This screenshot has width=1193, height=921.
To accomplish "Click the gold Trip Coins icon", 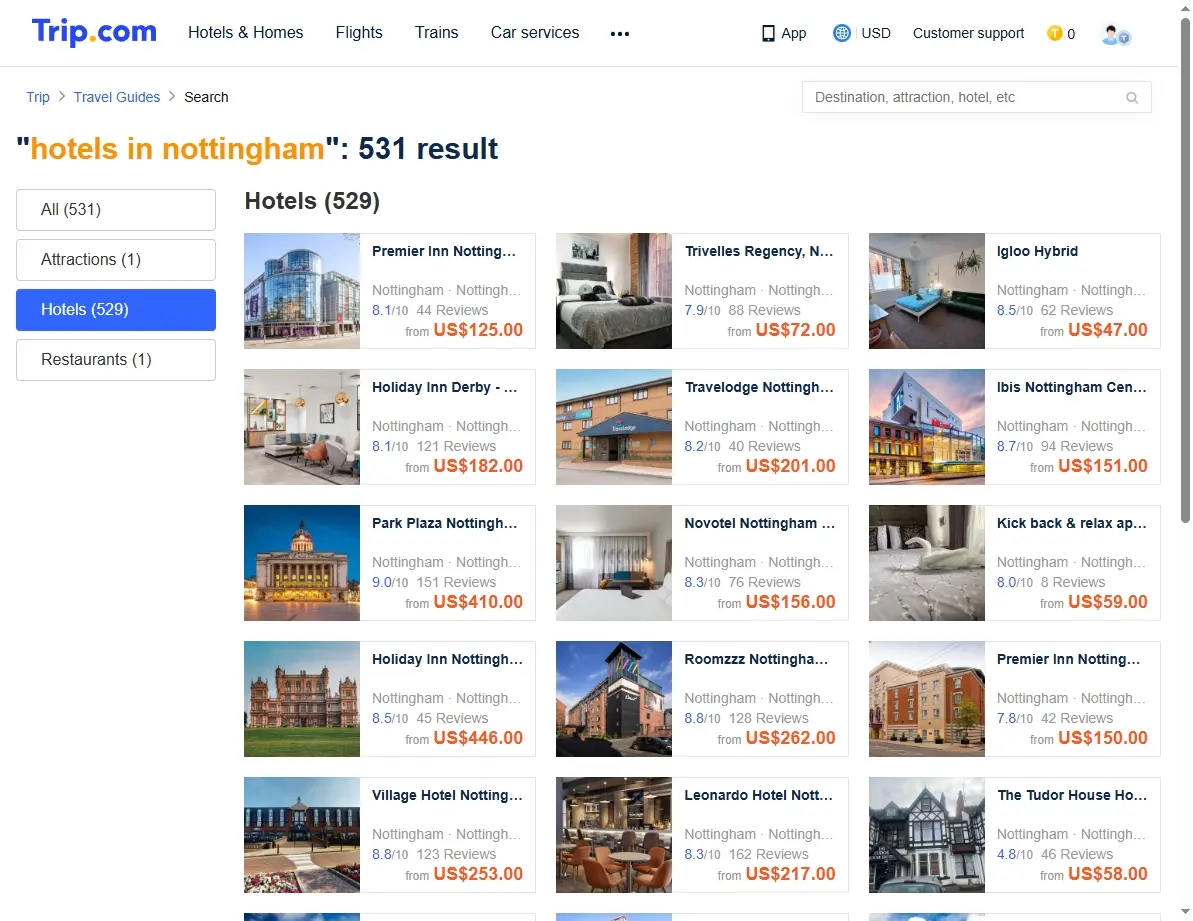I will (1055, 33).
